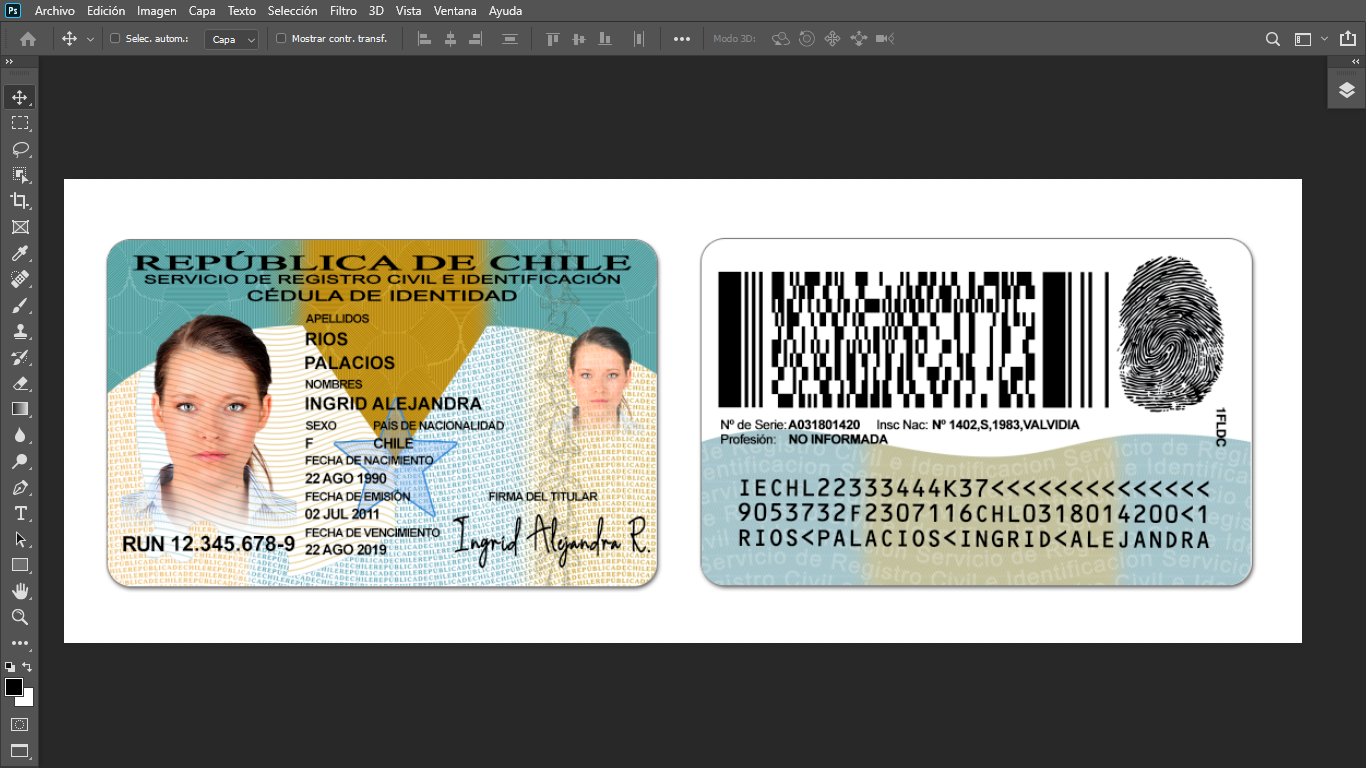The width and height of the screenshot is (1366, 768).
Task: Enable the Selec. autom. checkbox
Action: [x=115, y=39]
